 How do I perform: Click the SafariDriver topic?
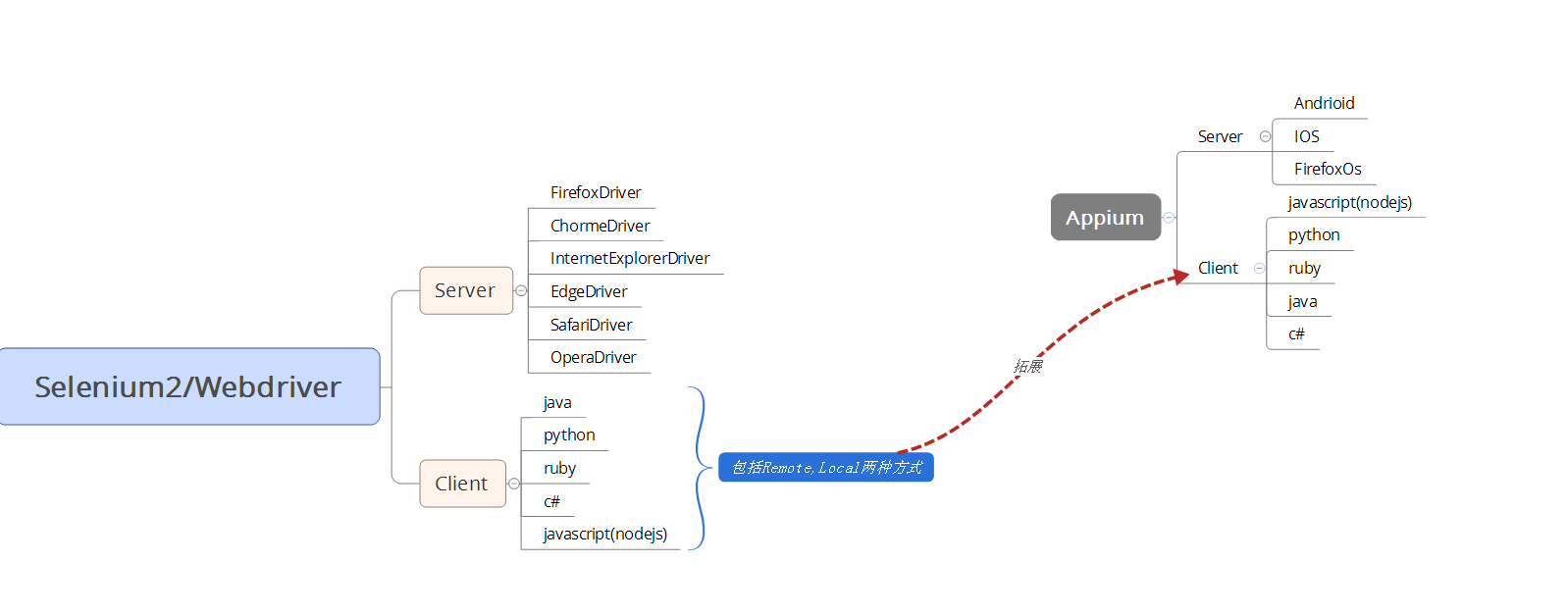click(x=591, y=325)
